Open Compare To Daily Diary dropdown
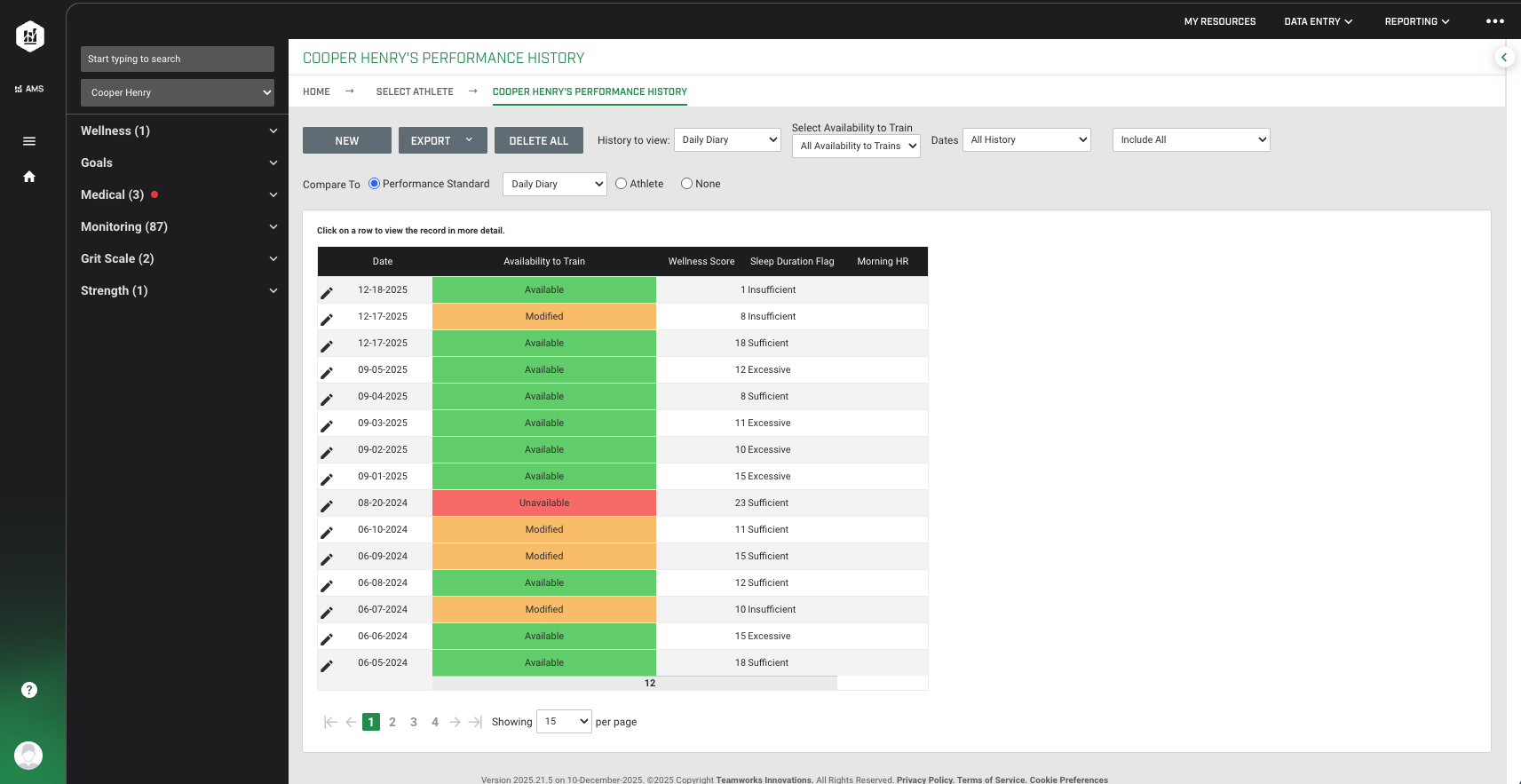This screenshot has height=784, width=1521. (555, 184)
